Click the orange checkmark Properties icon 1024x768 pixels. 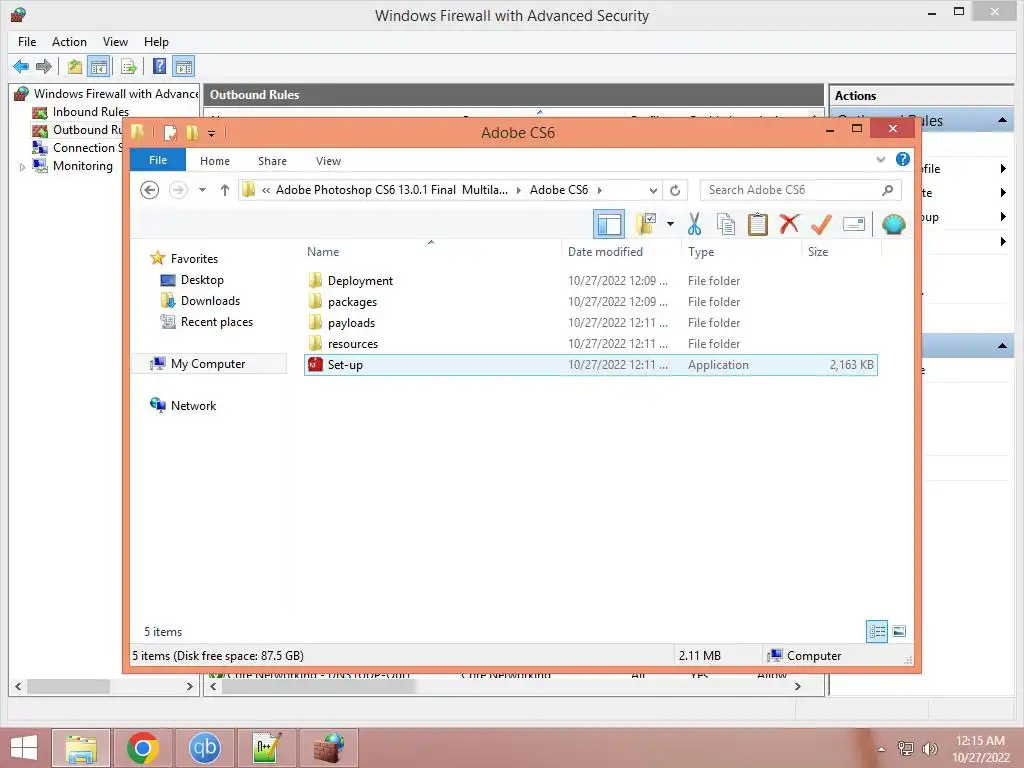(x=821, y=224)
